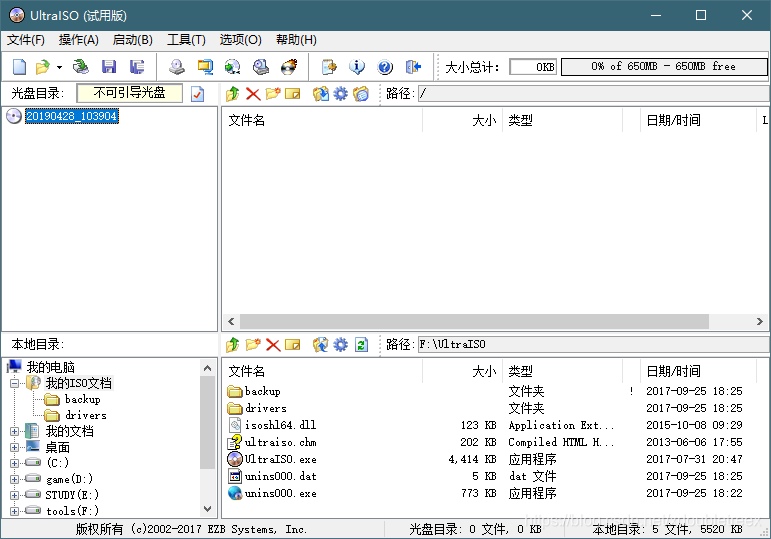
Task: Expand the STUDY(E:) drive node
Action: (15, 495)
